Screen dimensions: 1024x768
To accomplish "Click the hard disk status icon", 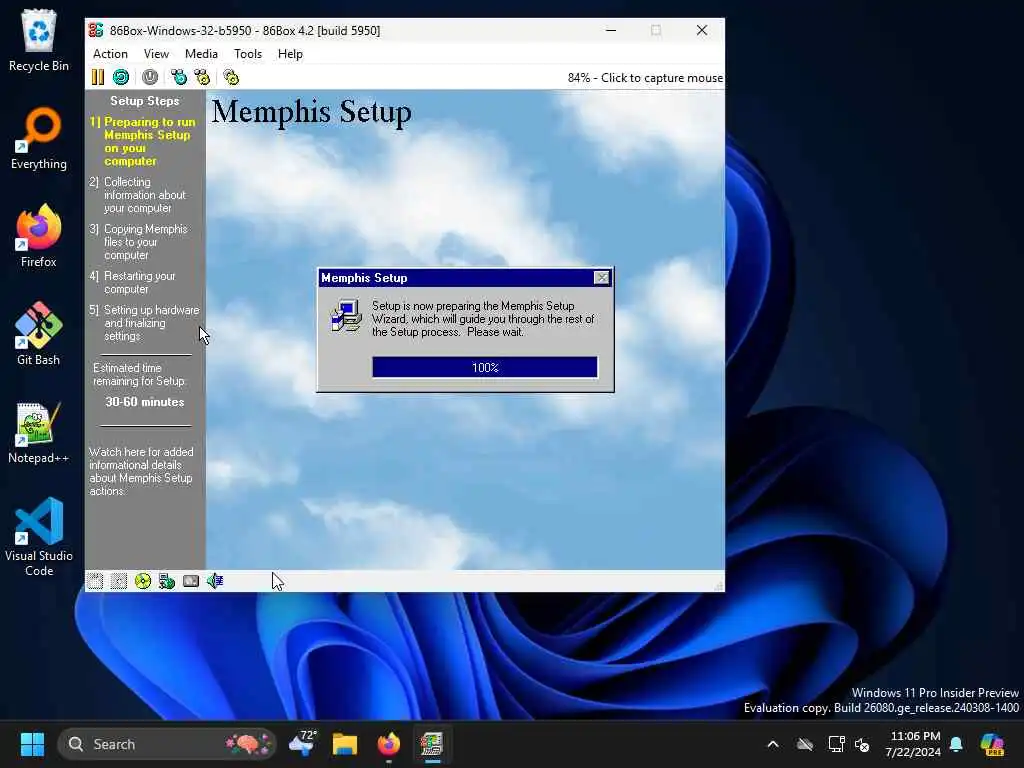I will click(x=191, y=581).
